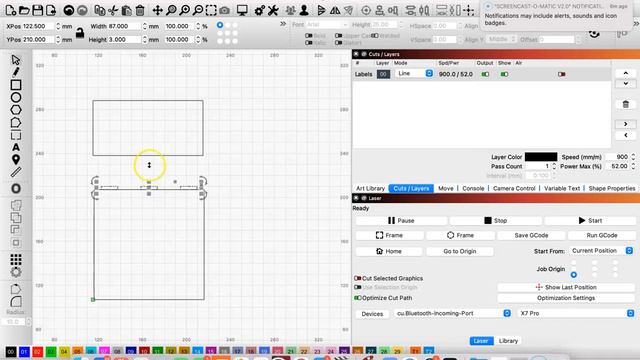Select the Rectangle tool
The height and width of the screenshot is (360, 640).
[x=16, y=85]
